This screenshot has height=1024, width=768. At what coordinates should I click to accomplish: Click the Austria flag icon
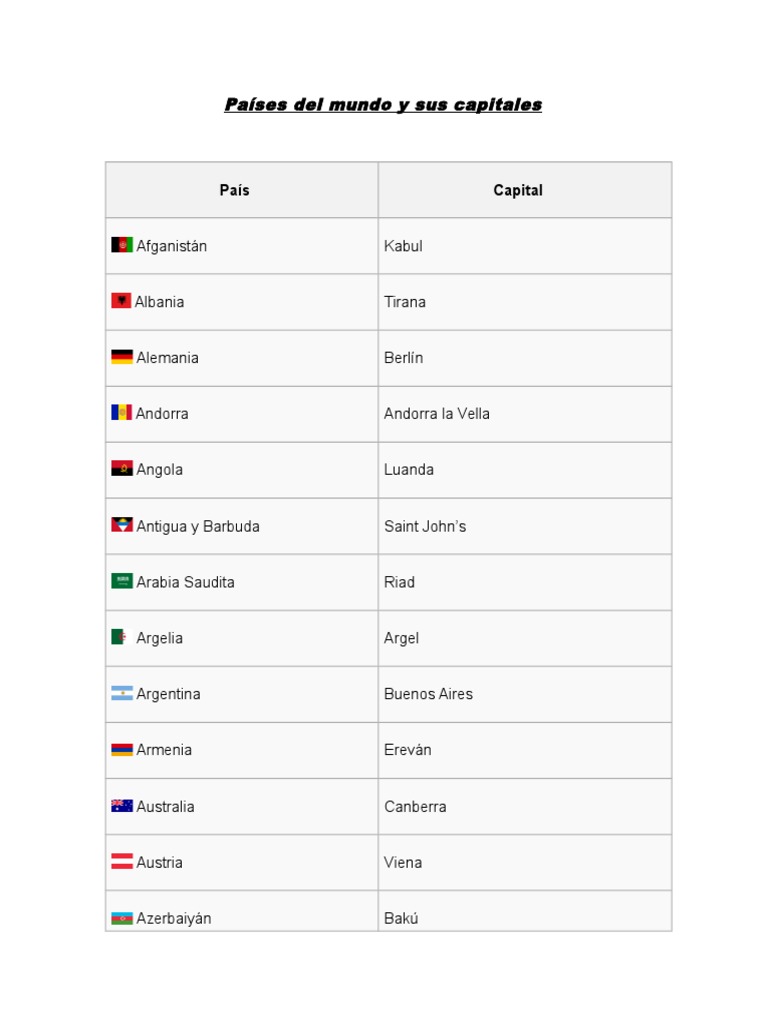[122, 862]
